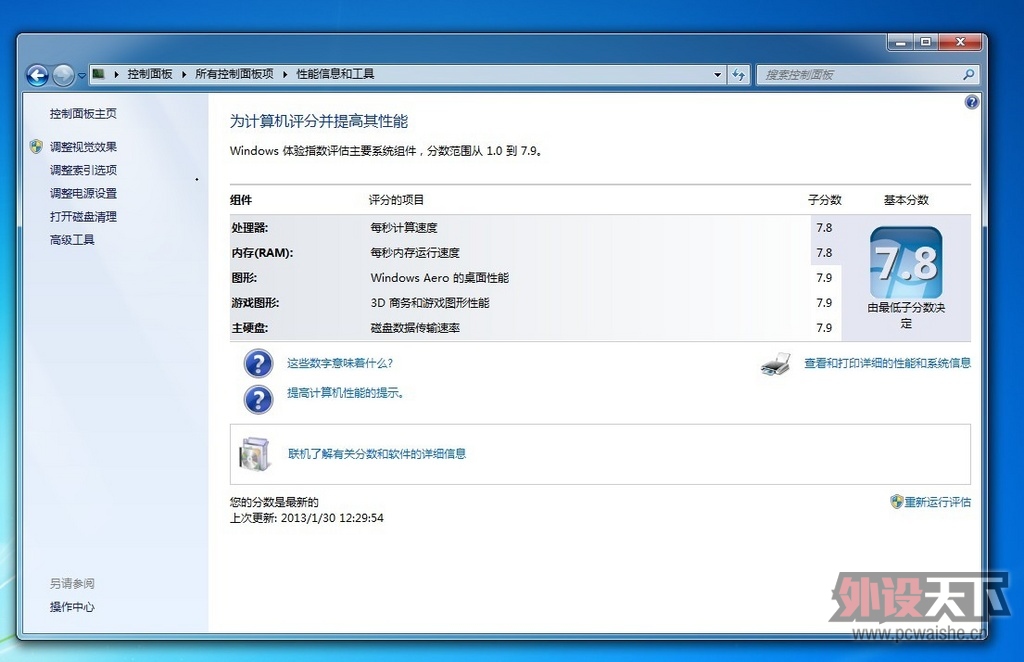This screenshot has height=662, width=1024.
Task: Click the software box icon beside 联机了解
Action: click(x=255, y=454)
